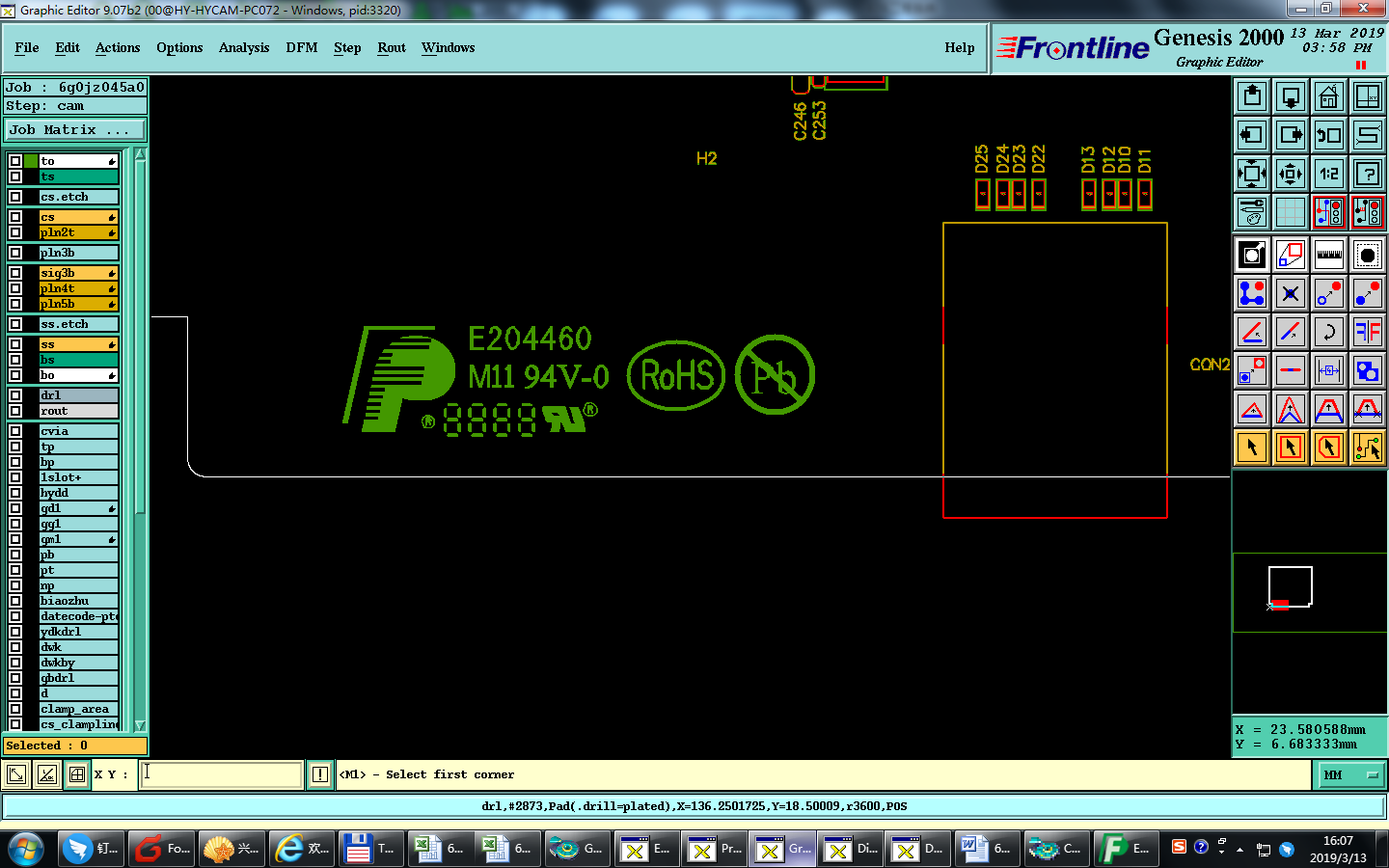The width and height of the screenshot is (1389, 868).
Task: Click the diagonal arrow icon at bottom left
Action: tap(16, 774)
